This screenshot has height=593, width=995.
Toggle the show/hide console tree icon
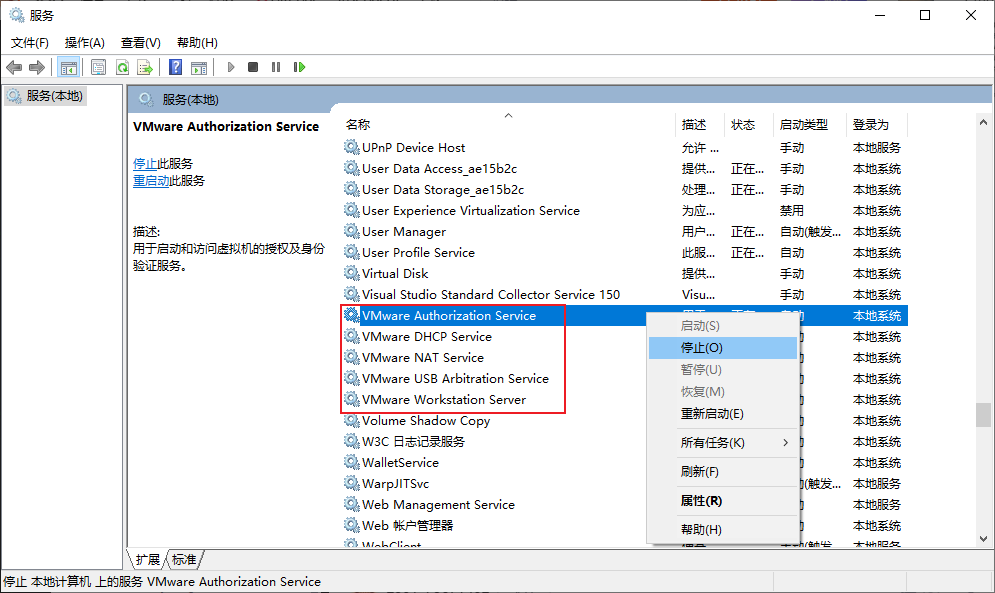click(x=69, y=67)
